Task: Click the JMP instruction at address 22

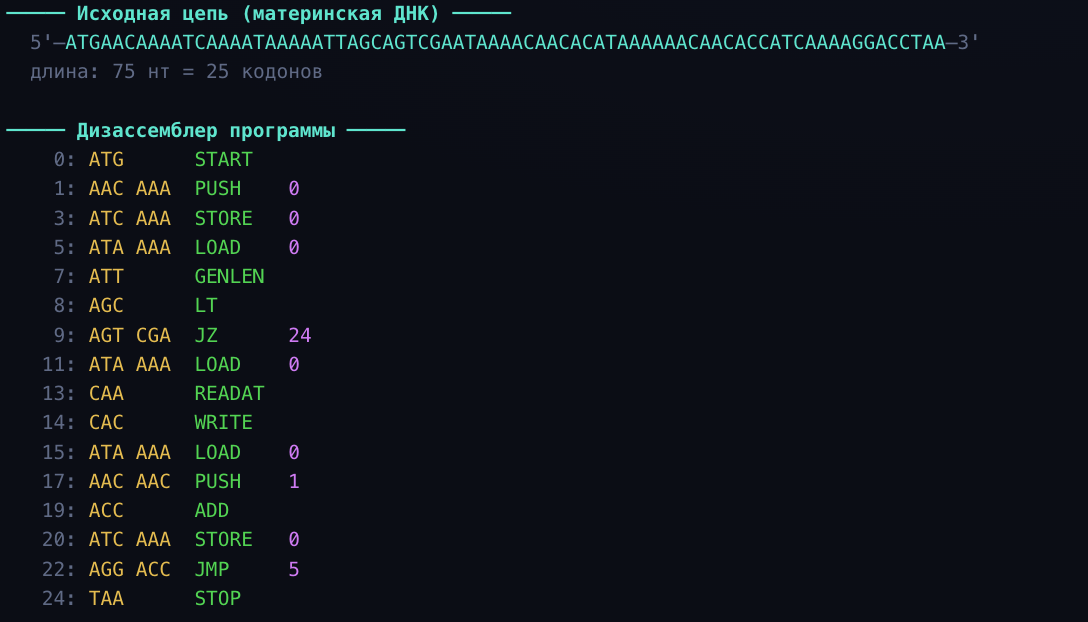Action: pos(212,570)
